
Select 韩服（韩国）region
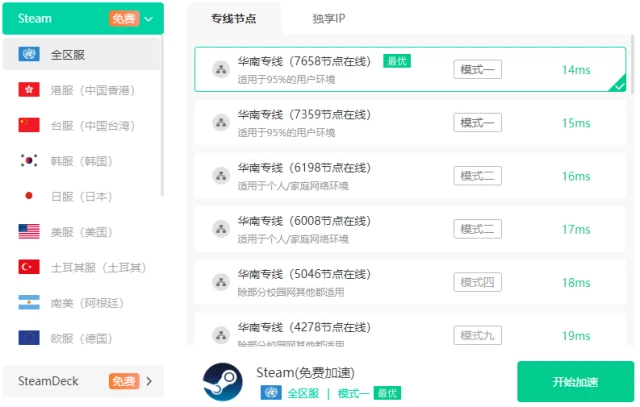pyautogui.click(x=81, y=160)
